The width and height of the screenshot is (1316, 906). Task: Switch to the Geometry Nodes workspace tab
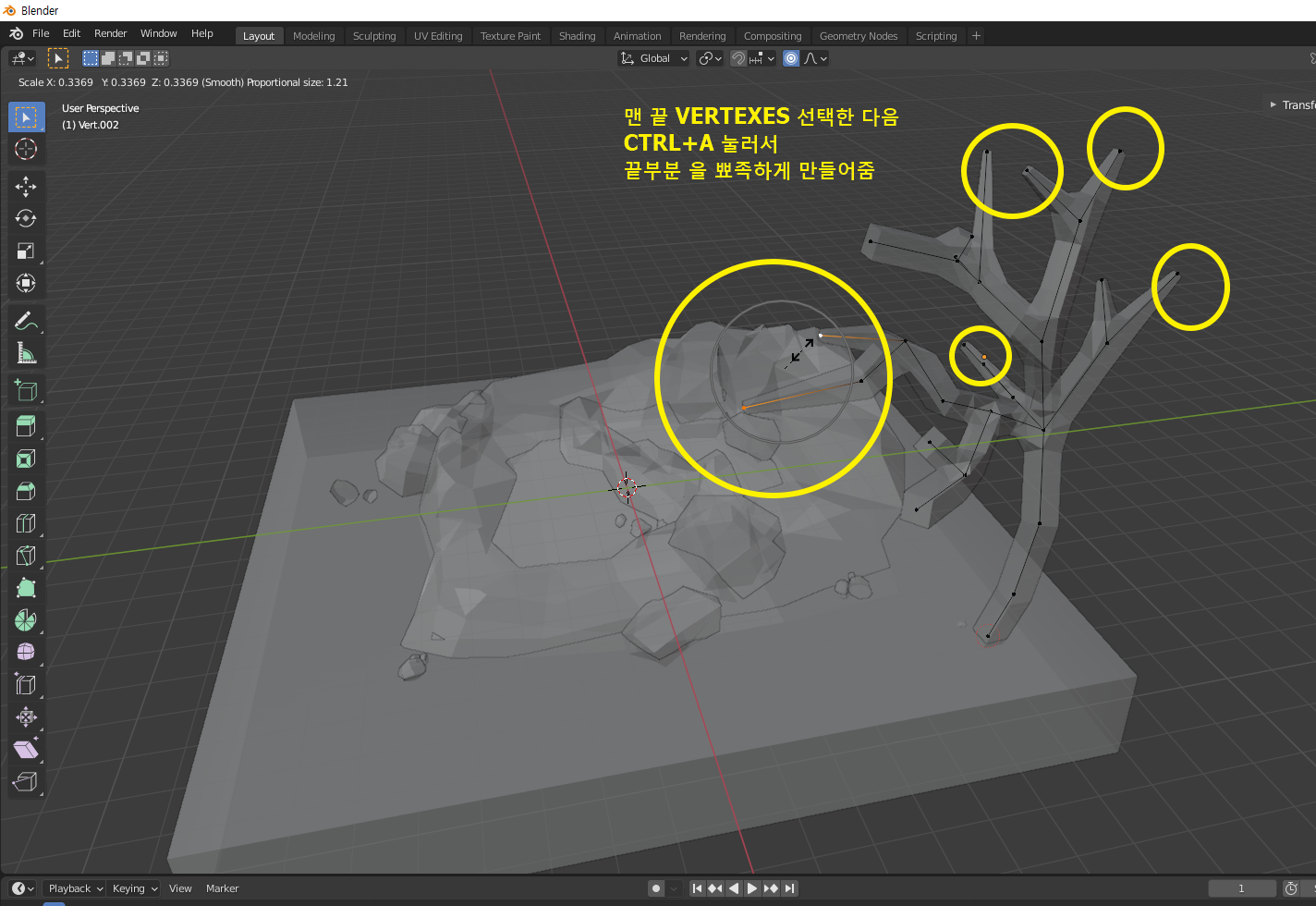(x=859, y=36)
